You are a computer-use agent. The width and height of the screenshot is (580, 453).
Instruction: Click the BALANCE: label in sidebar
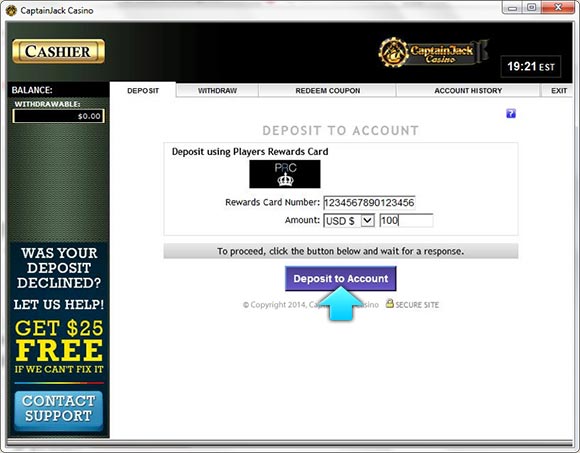tap(32, 90)
